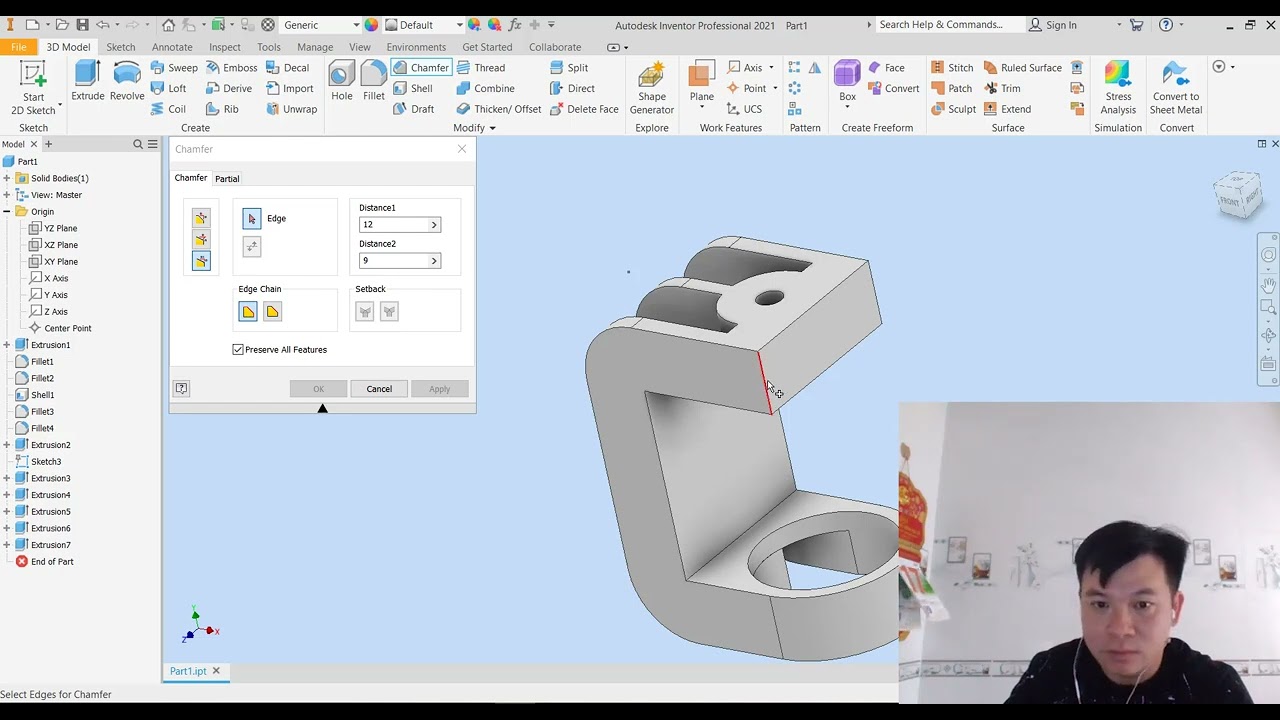Click the ViewCube
This screenshot has height=720, width=1280.
pos(1238,194)
